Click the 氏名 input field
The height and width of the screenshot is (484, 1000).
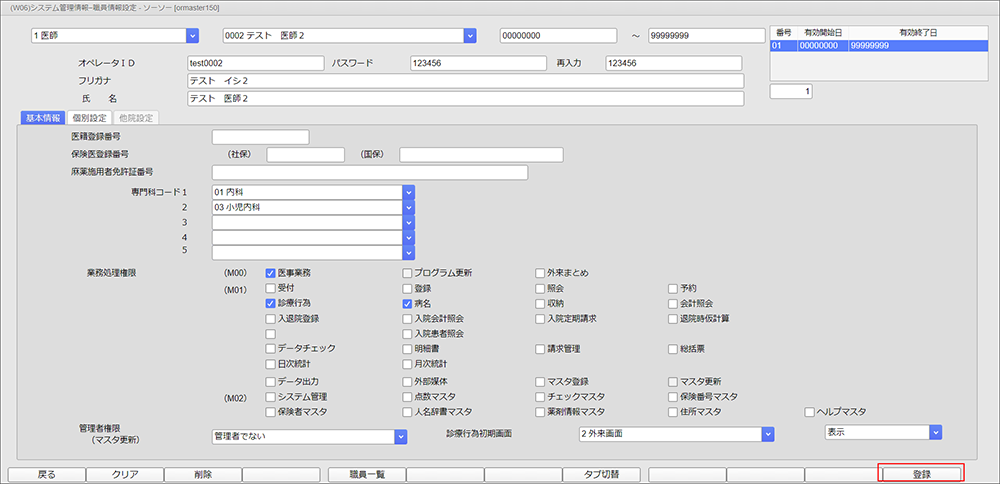tap(466, 99)
